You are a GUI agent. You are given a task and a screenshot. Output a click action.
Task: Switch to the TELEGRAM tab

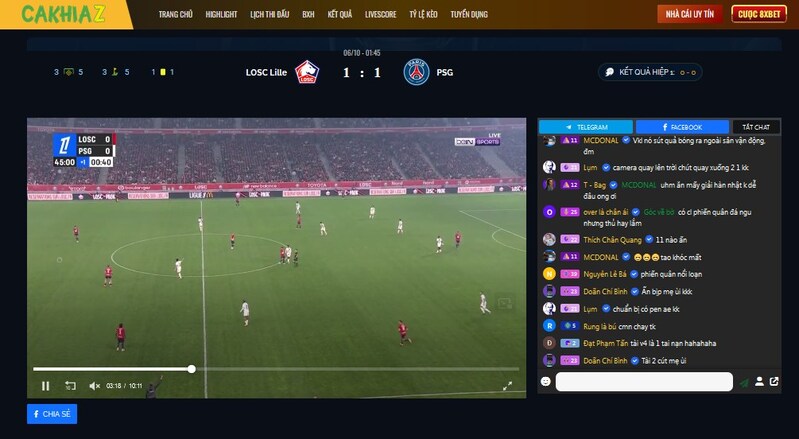(x=586, y=127)
